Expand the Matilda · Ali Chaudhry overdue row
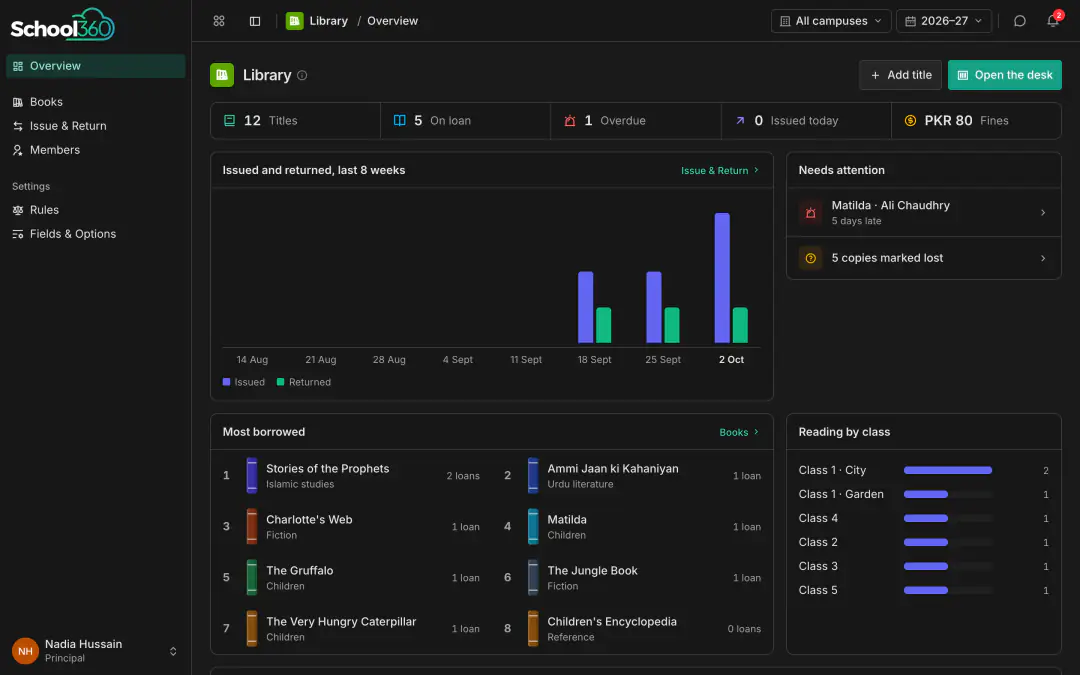 tap(924, 213)
